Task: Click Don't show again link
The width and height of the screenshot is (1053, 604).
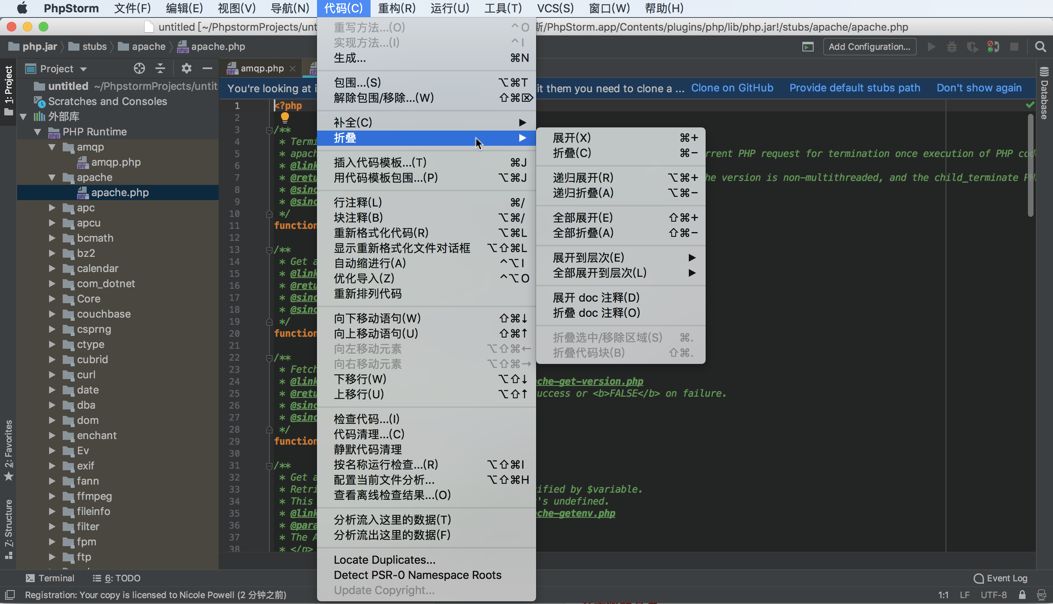Action: click(978, 88)
